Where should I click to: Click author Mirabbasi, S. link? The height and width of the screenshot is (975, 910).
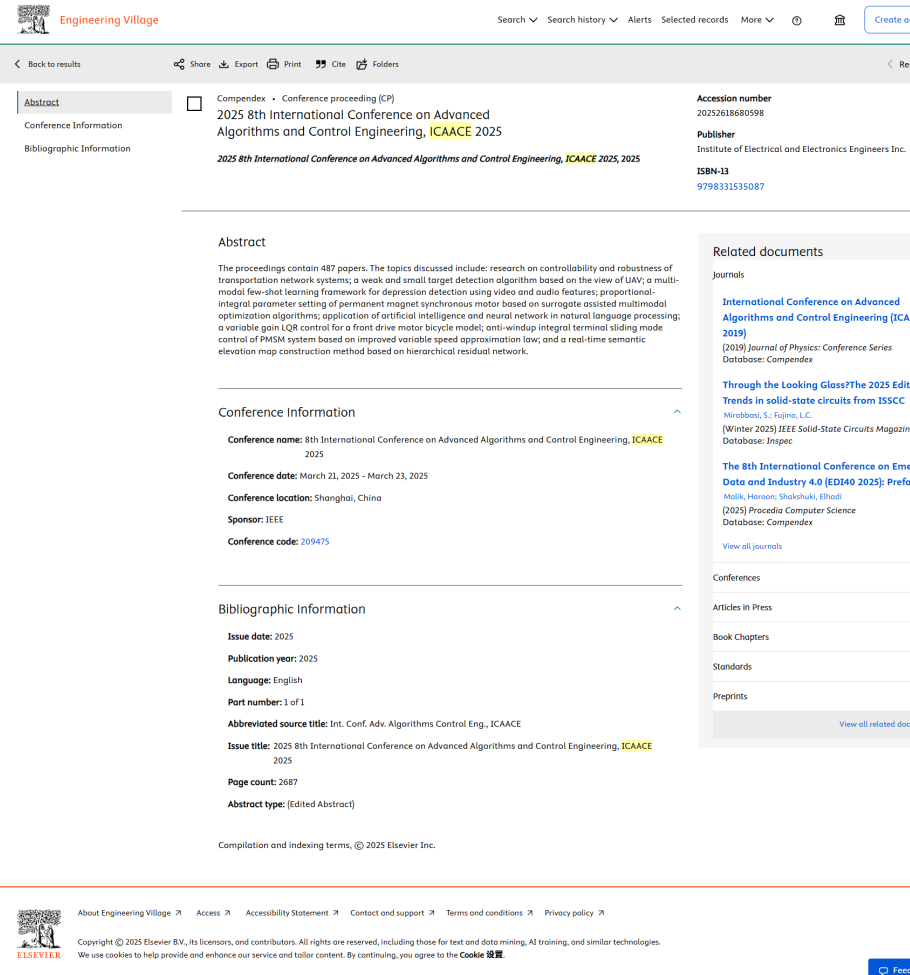(x=746, y=415)
